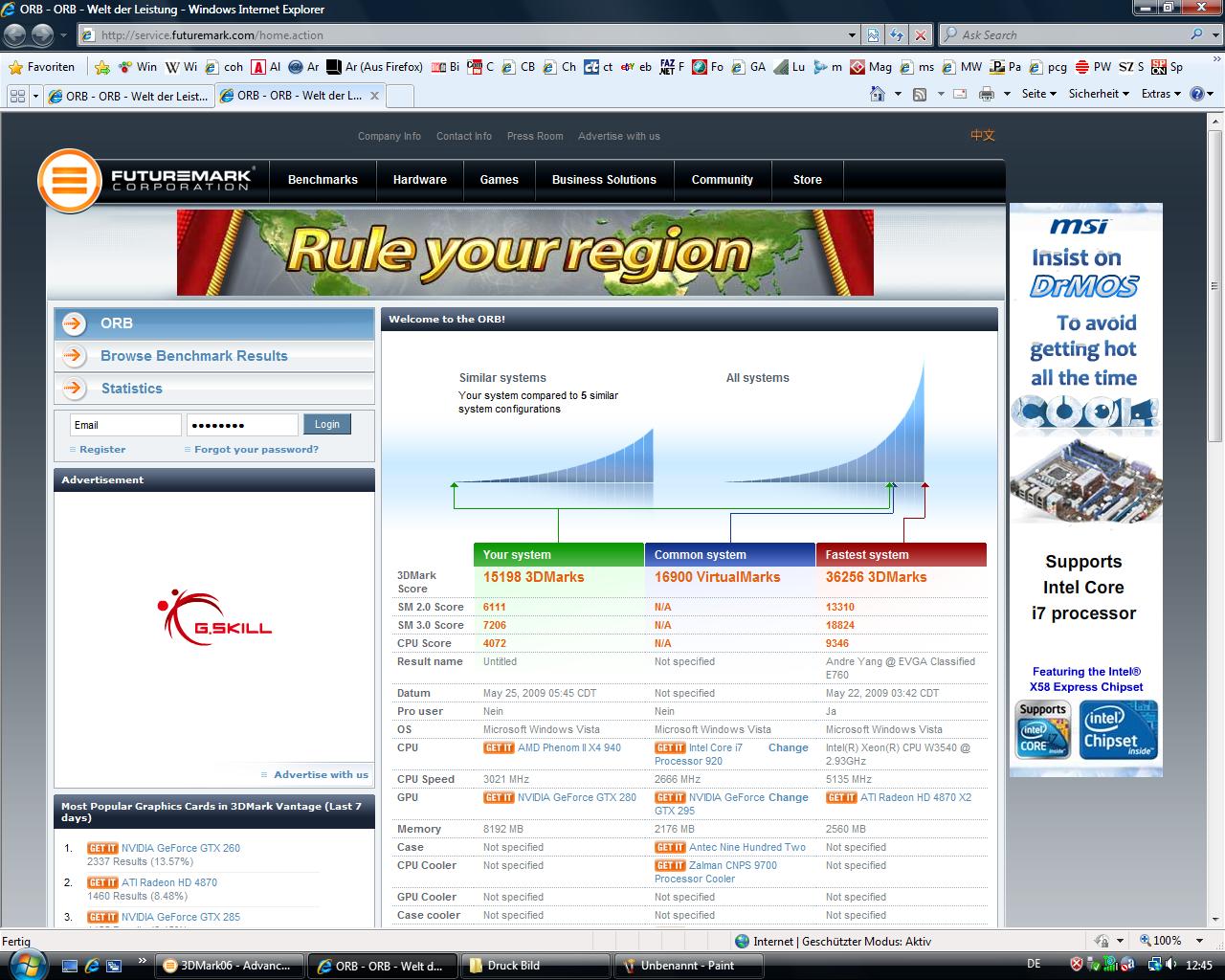Screen dimensions: 1225x980
Task: Click the Quick Tabs grid icon
Action: click(x=17, y=96)
